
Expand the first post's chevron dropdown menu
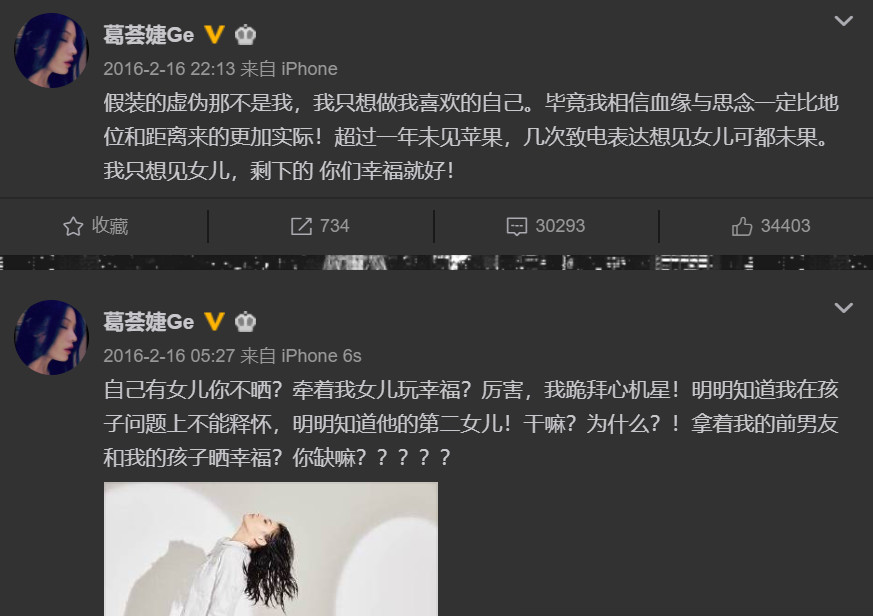tap(843, 21)
